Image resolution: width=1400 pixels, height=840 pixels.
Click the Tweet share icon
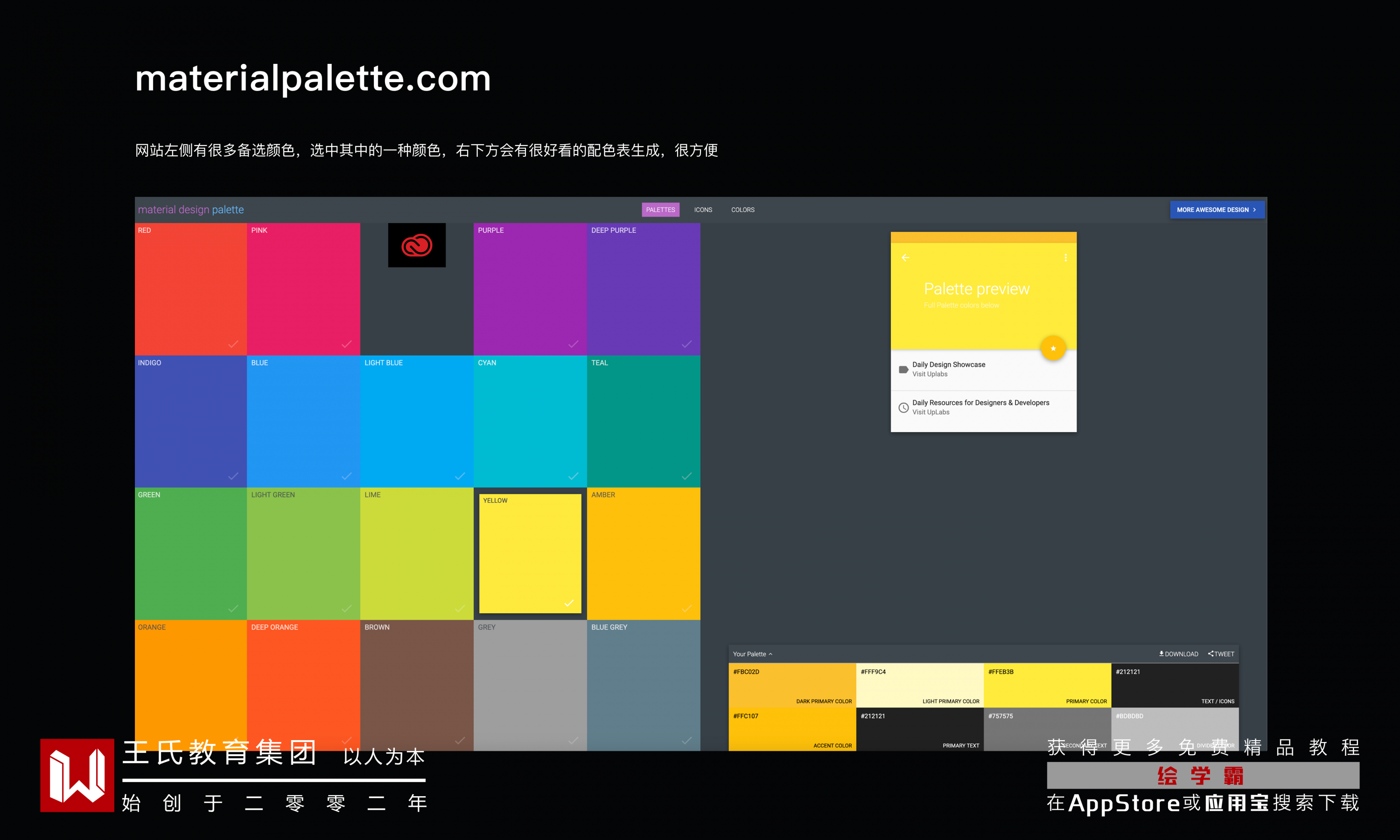pyautogui.click(x=1211, y=654)
